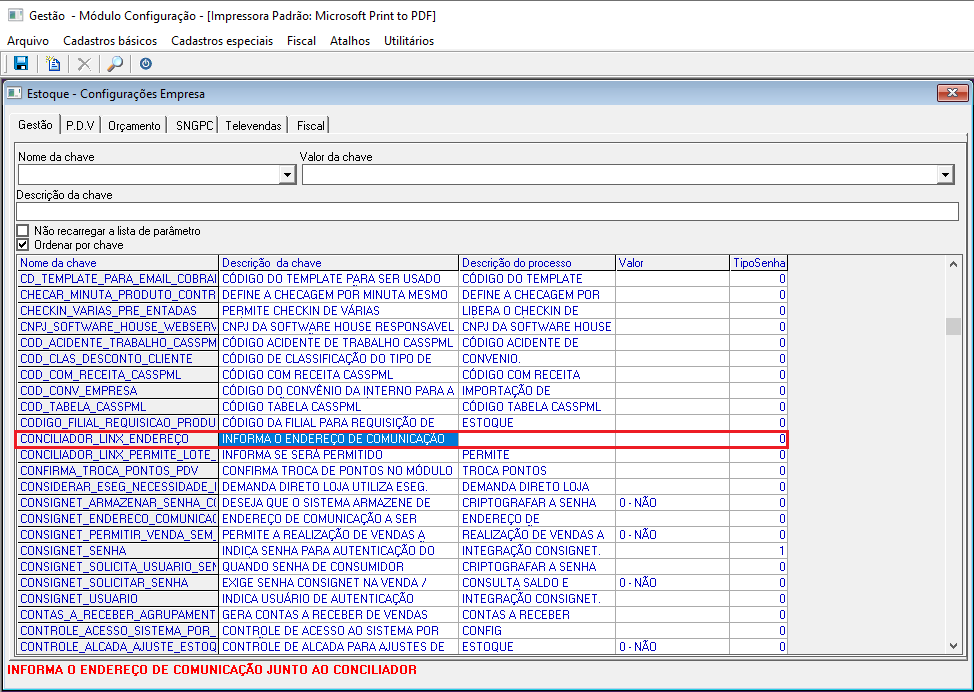
Task: Click the Estoque window title icon
Action: tap(14, 93)
